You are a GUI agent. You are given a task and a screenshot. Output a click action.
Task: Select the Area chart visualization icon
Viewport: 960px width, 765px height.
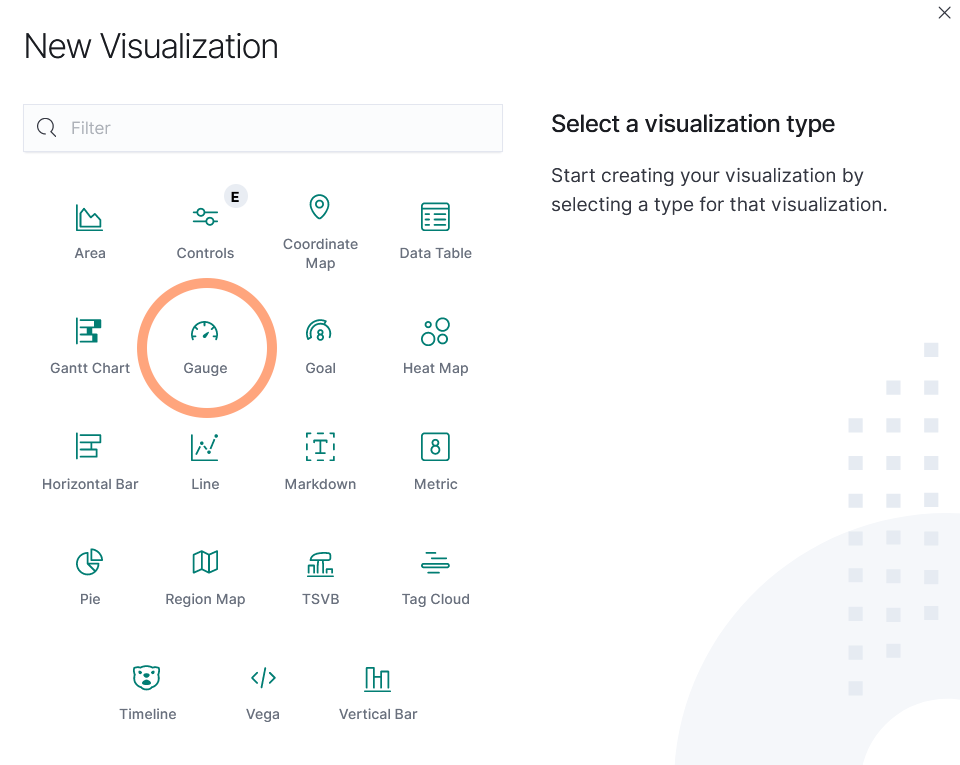pos(90,217)
